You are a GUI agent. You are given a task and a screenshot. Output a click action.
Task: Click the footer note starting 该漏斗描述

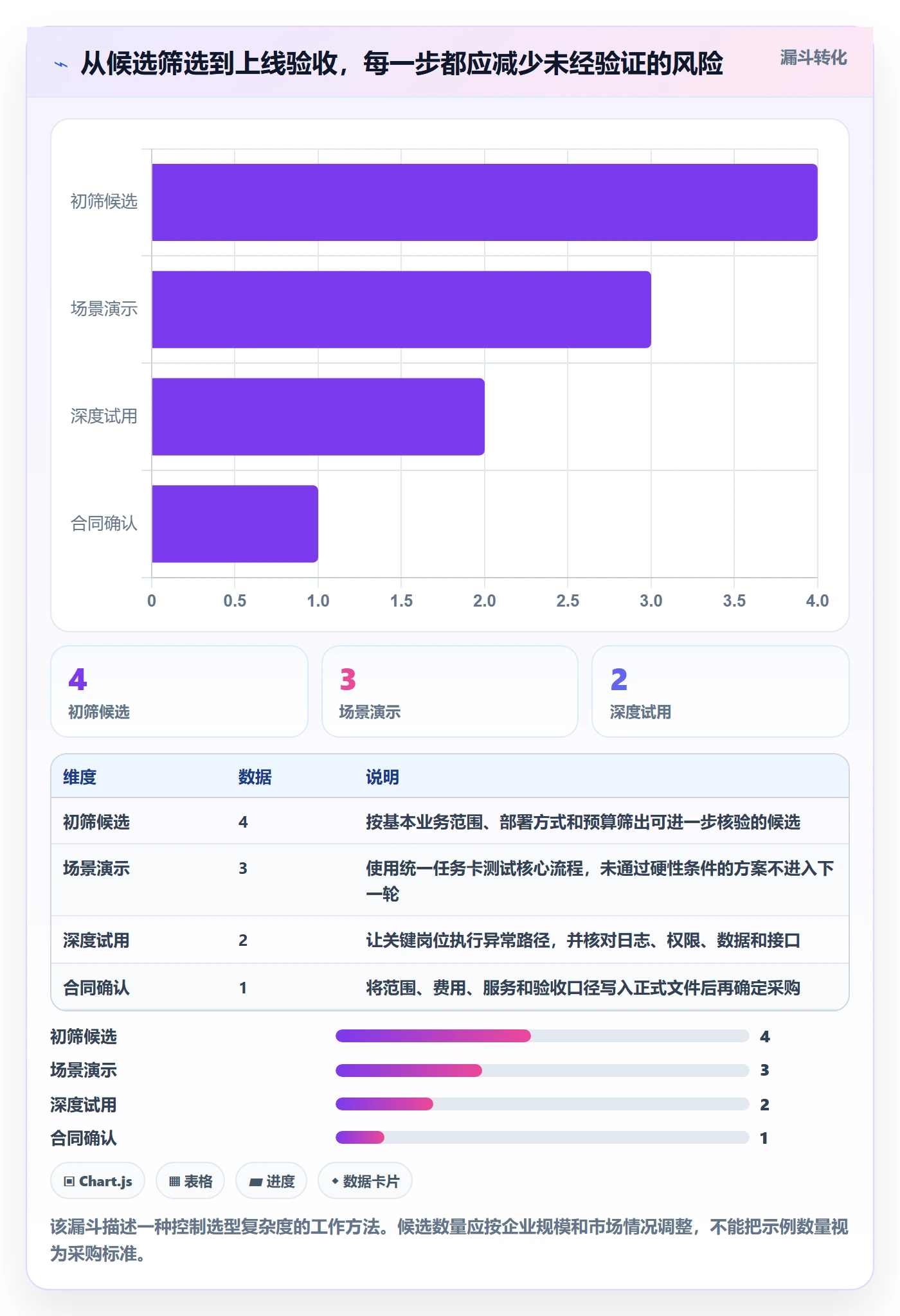(x=449, y=1240)
